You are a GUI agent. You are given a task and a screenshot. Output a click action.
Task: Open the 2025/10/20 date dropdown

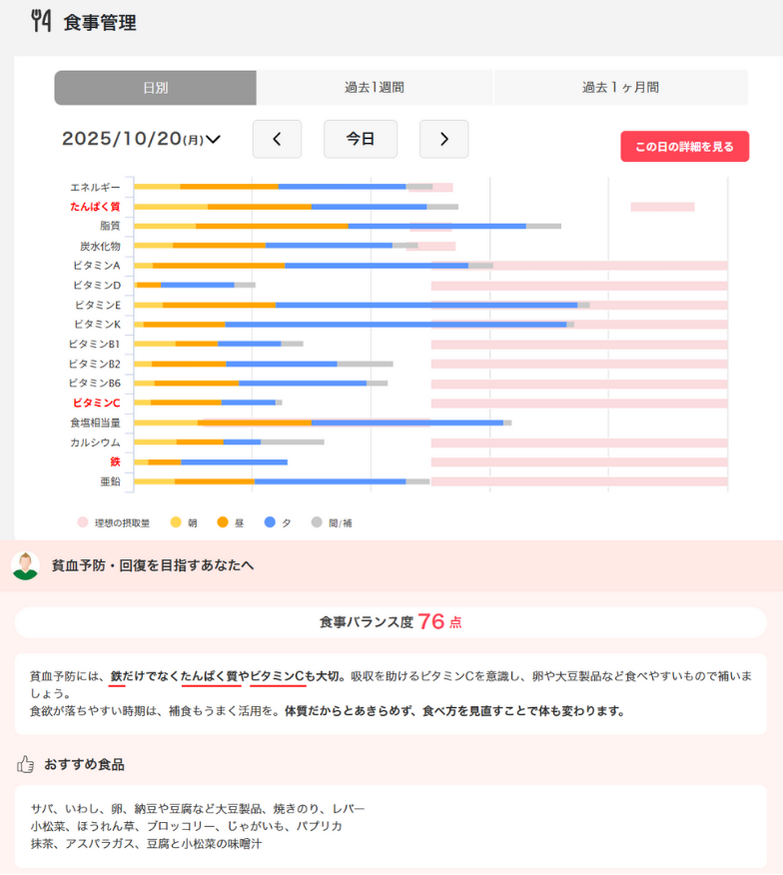coord(141,139)
